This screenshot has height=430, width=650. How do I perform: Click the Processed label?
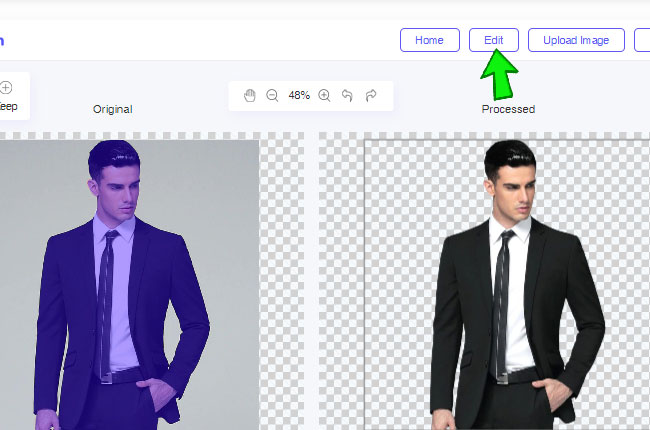[508, 109]
